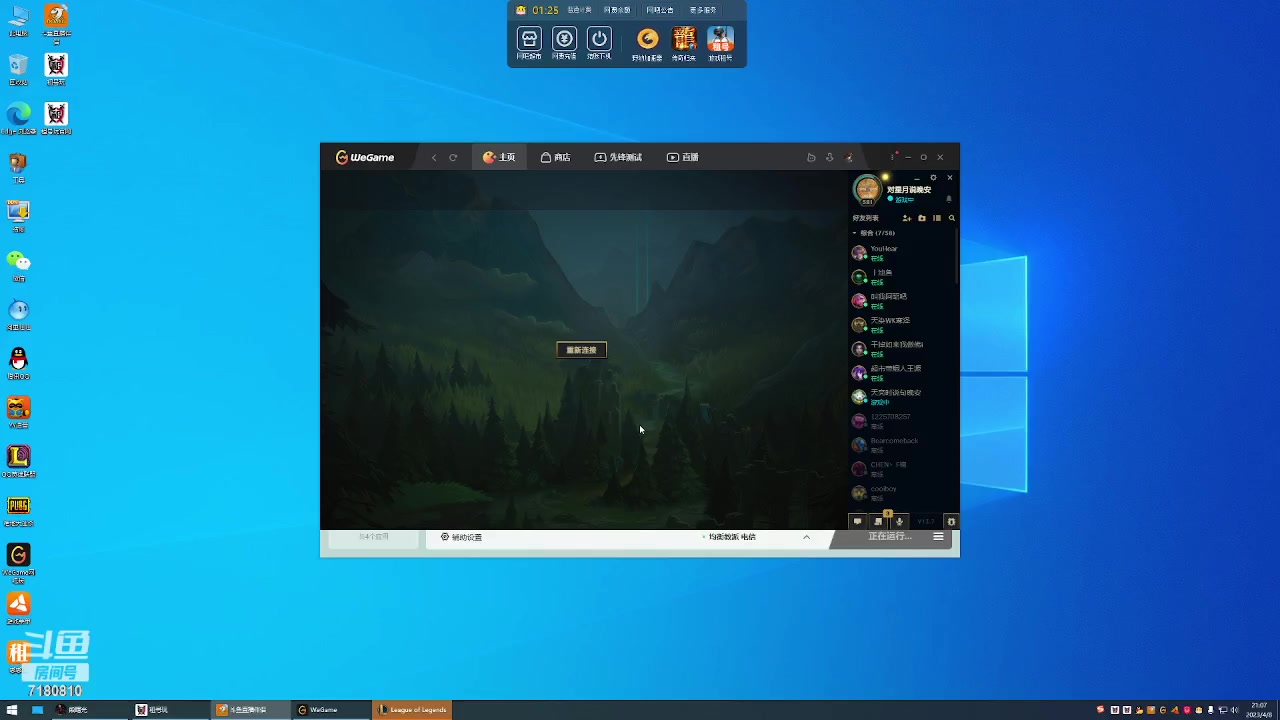1280x720 pixels.
Task: Click the download icon in the WeGame header
Action: pyautogui.click(x=829, y=157)
